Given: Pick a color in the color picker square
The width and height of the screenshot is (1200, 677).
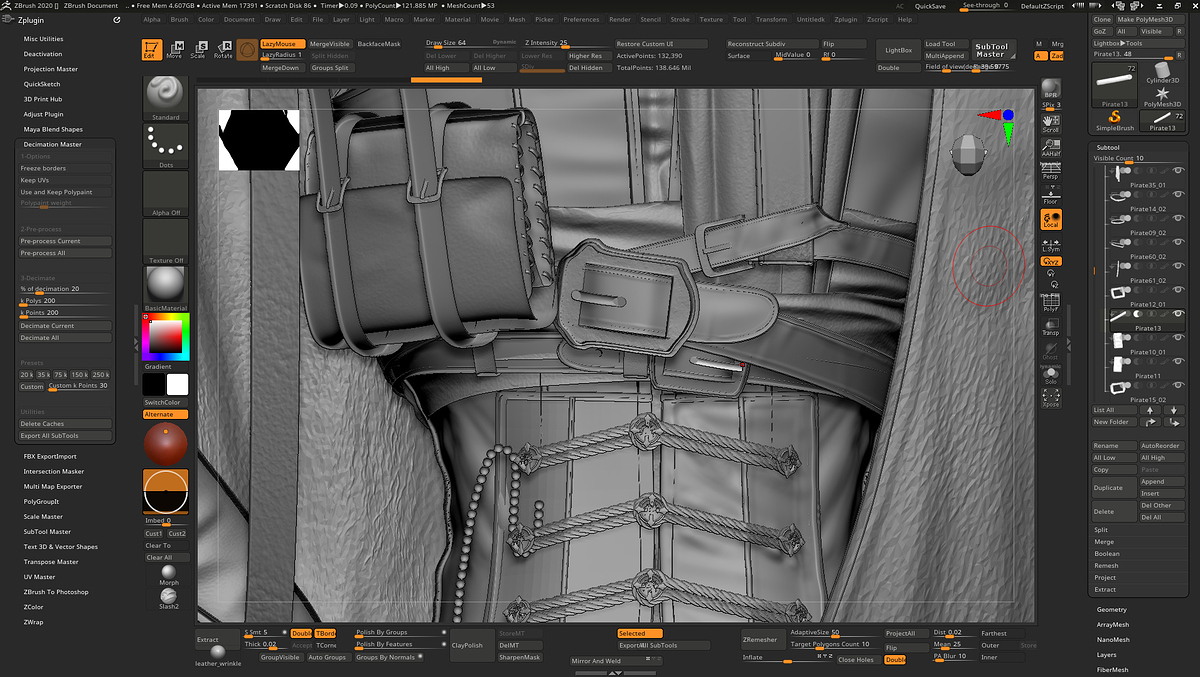Looking at the screenshot, I should click(x=166, y=337).
